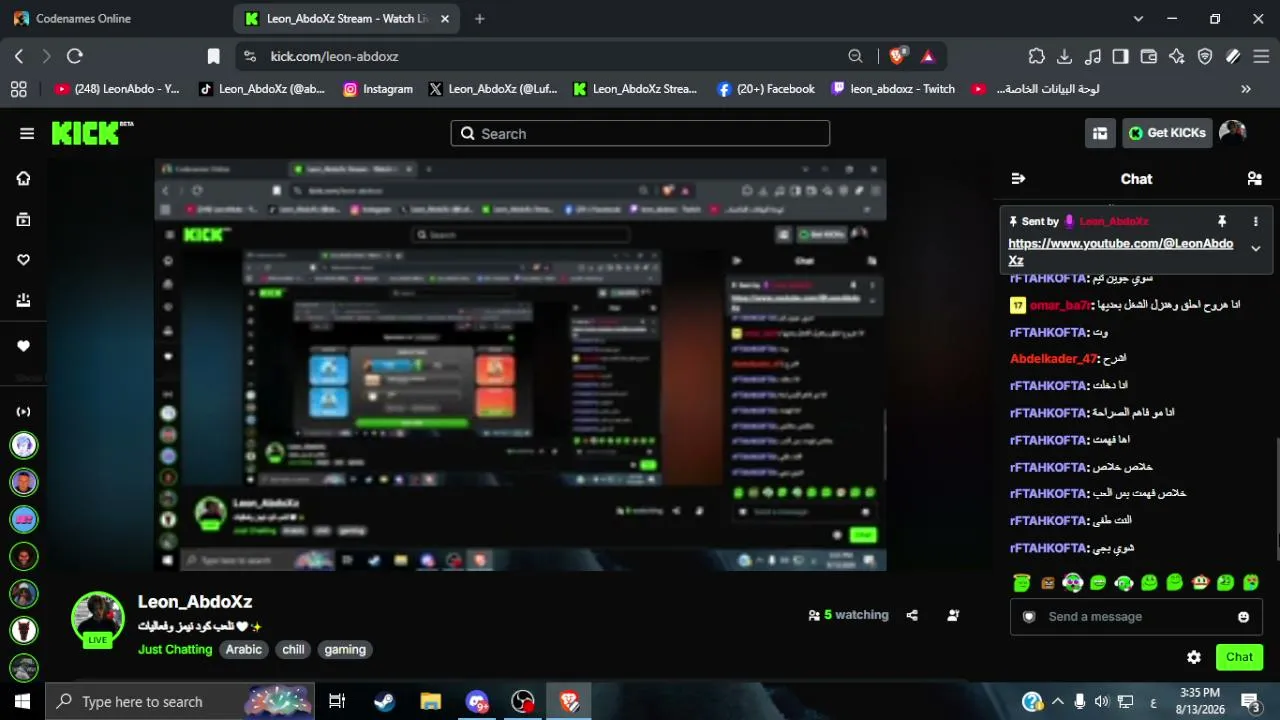Open the Instagram bookmark
1280x720 pixels.
[378, 89]
